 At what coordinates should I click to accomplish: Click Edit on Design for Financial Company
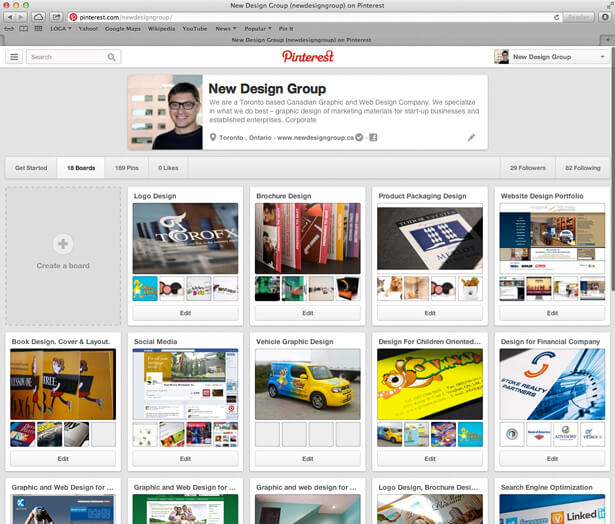tap(552, 458)
